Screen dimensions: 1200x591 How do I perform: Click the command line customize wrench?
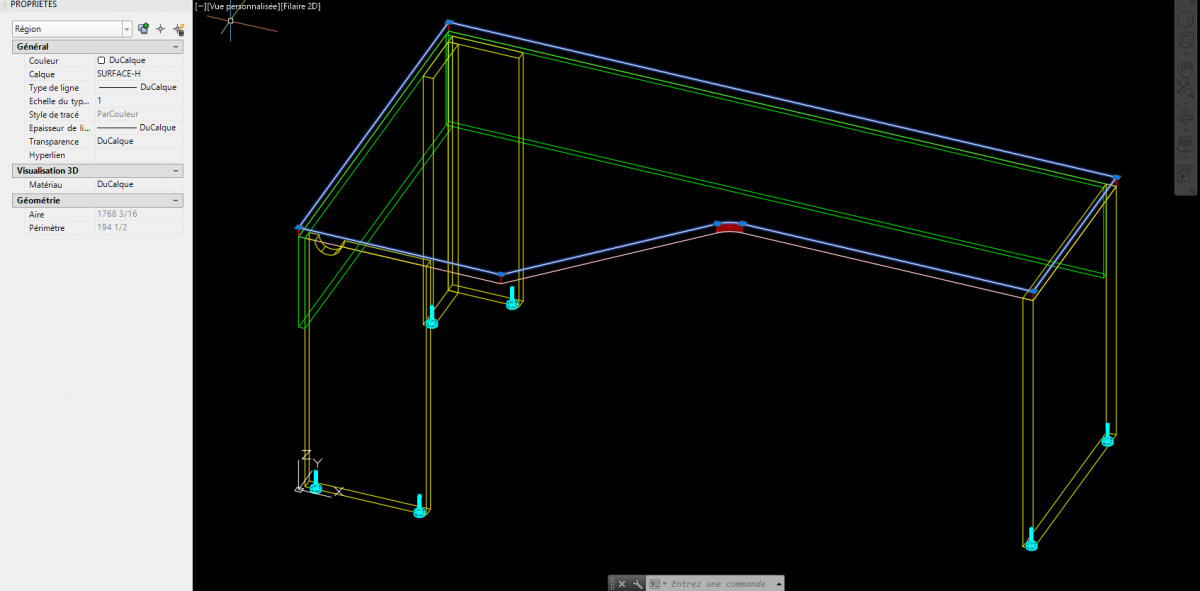click(x=636, y=583)
